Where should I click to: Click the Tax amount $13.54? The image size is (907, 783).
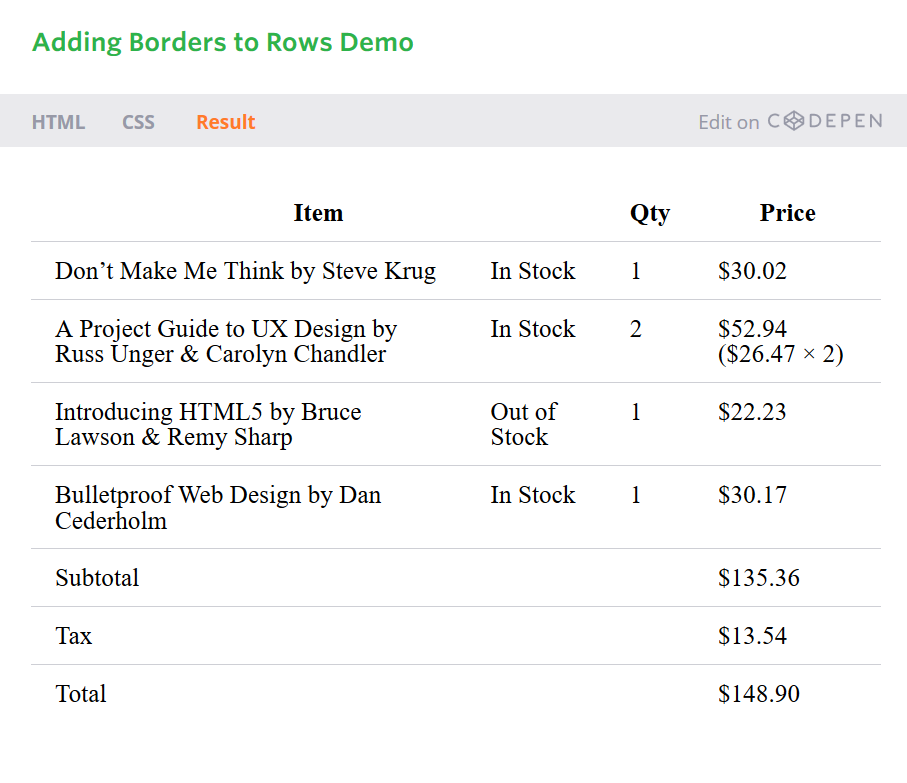click(752, 636)
